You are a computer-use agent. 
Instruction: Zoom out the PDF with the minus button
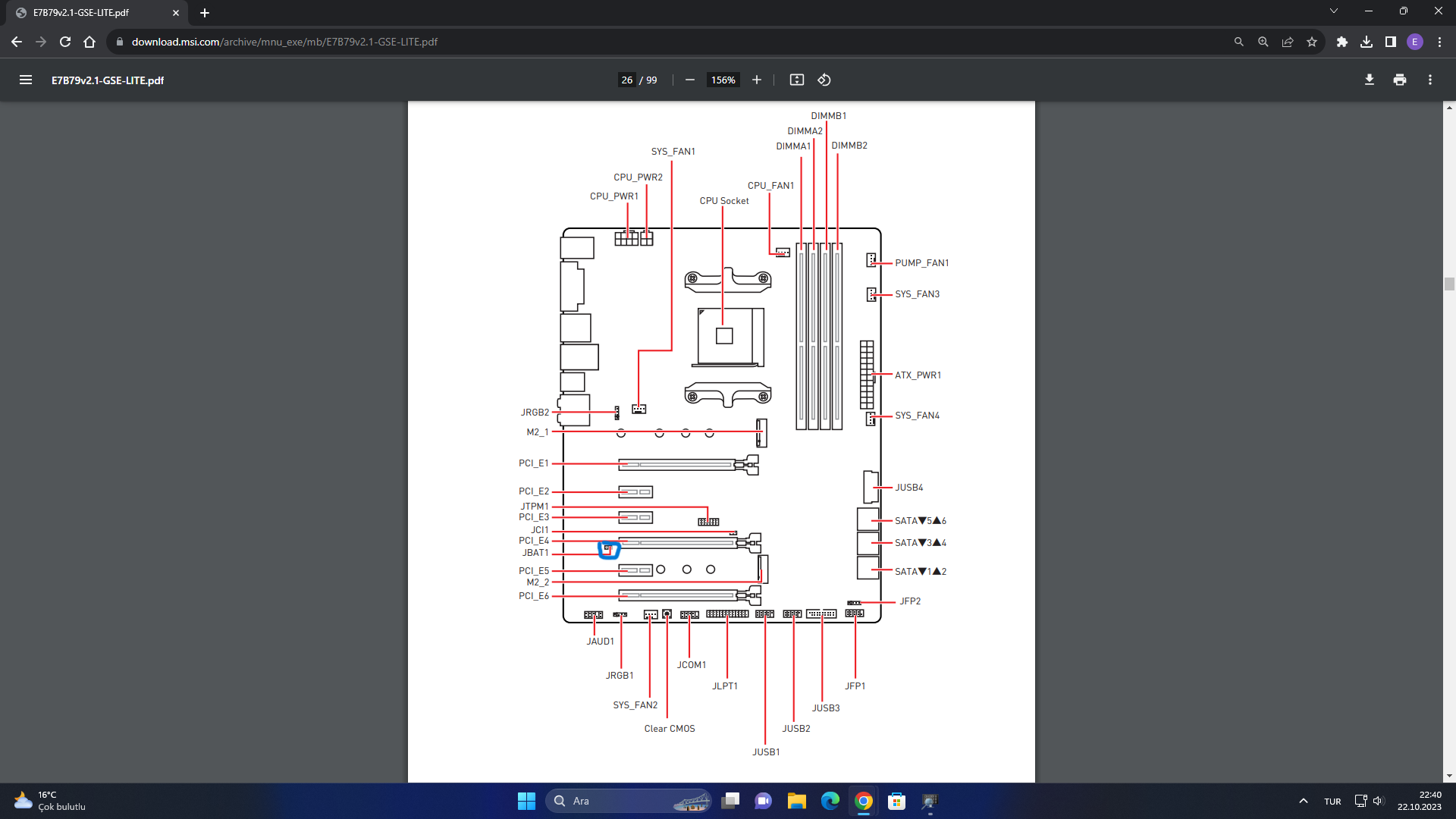click(x=690, y=80)
